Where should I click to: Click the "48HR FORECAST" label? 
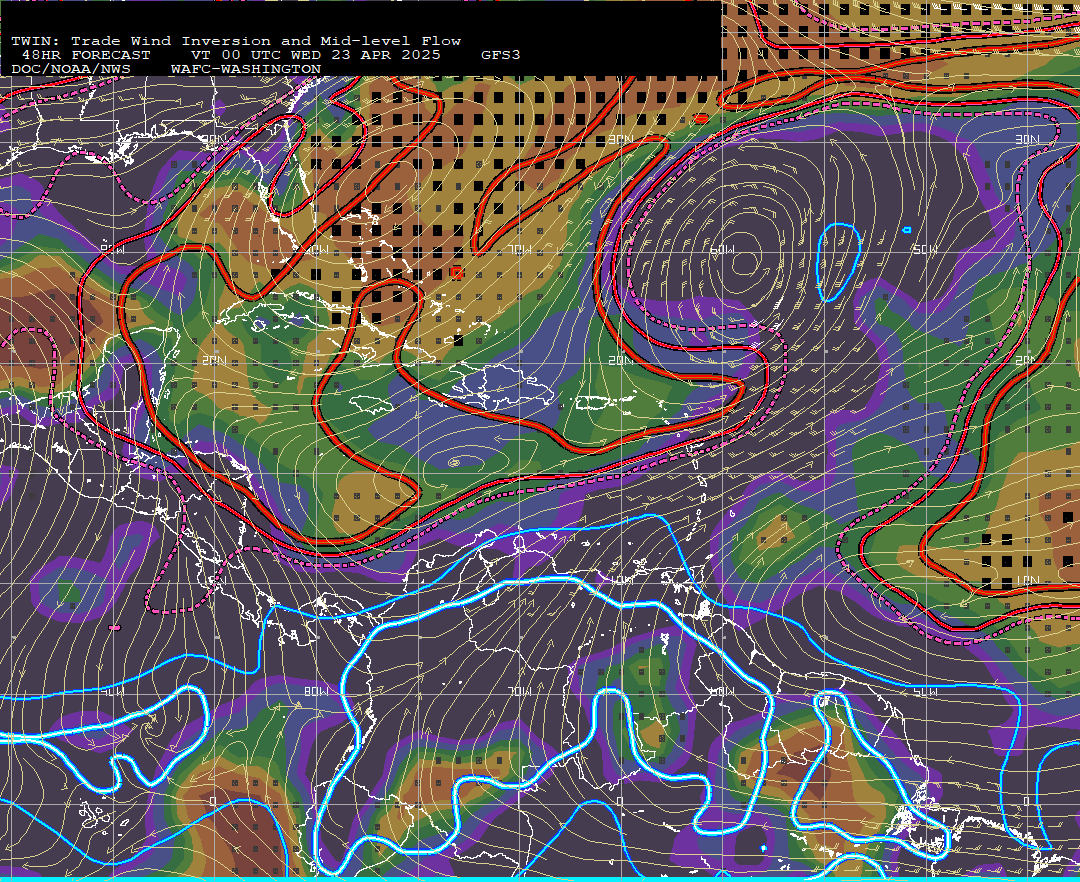click(86, 55)
